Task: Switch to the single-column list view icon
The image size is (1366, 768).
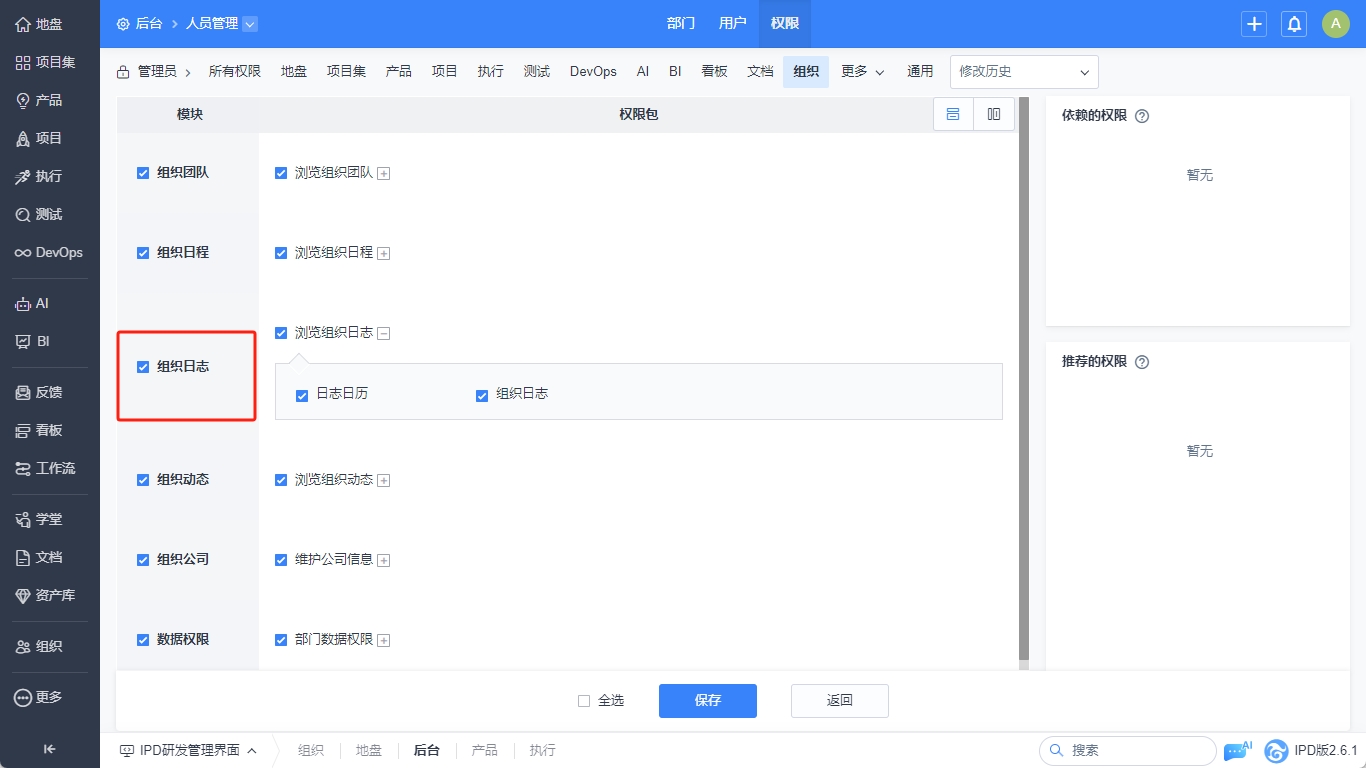Action: (953, 114)
